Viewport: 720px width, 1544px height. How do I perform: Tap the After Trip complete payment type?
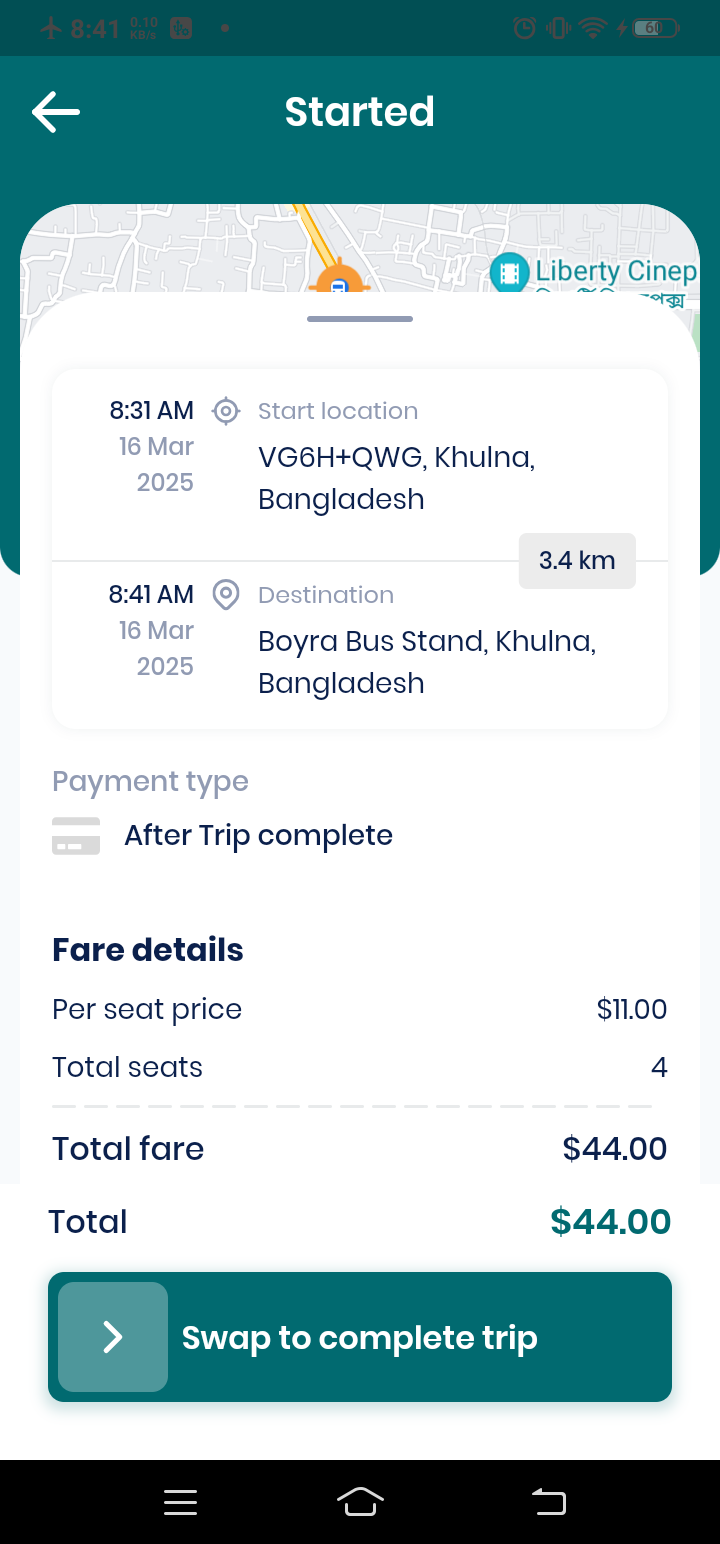point(258,836)
